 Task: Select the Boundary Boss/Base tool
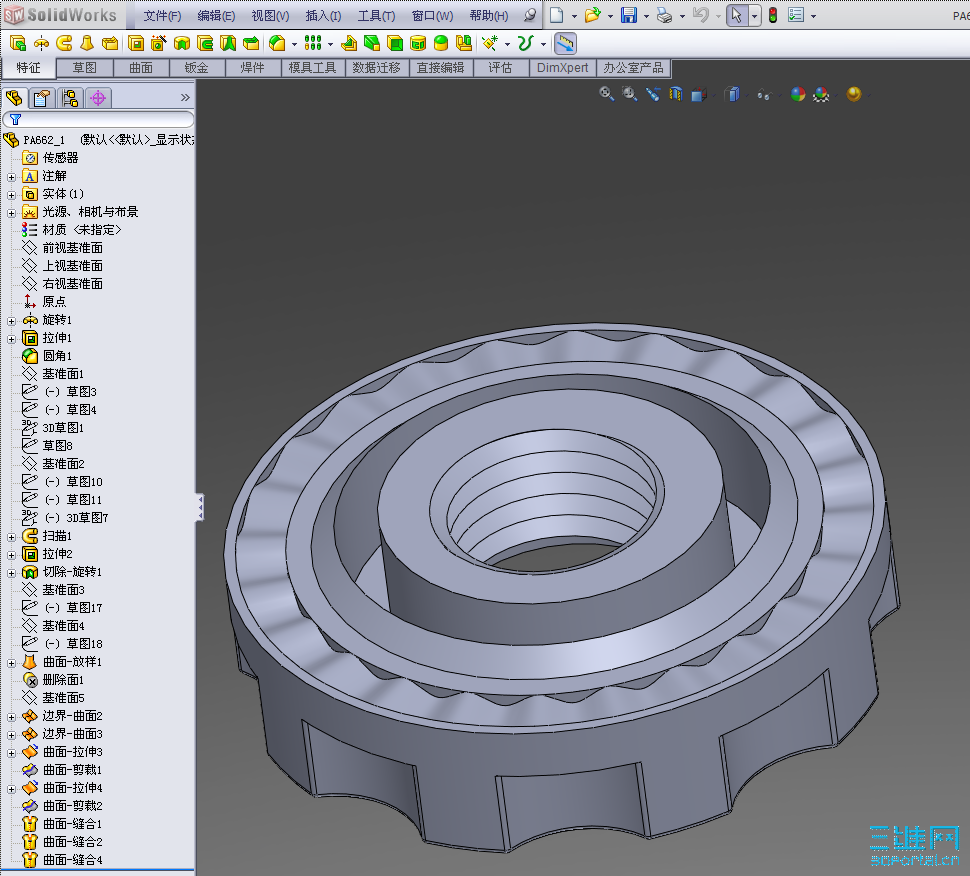click(x=110, y=43)
